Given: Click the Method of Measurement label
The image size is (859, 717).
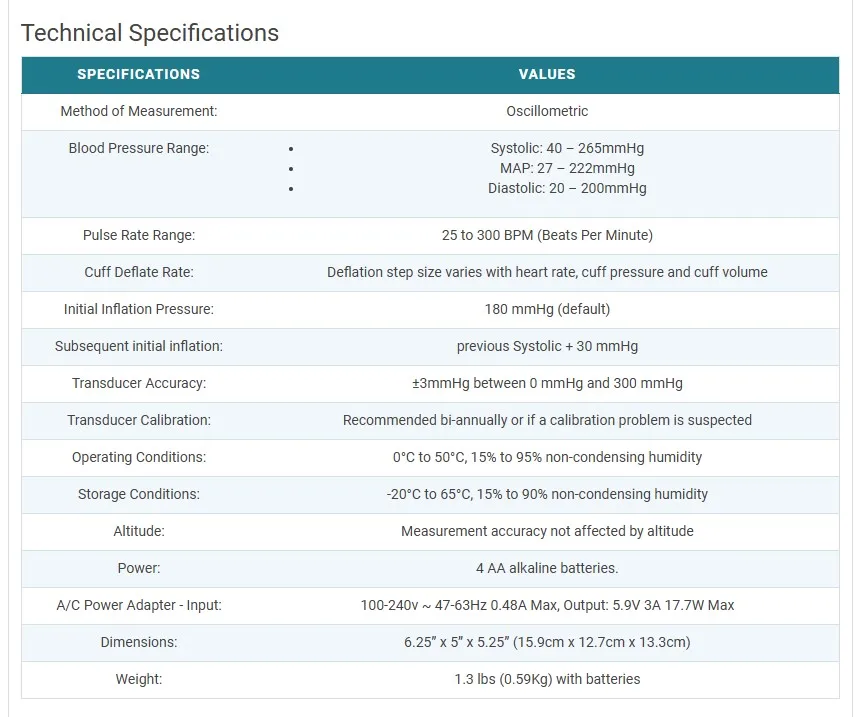Looking at the screenshot, I should pyautogui.click(x=138, y=111).
